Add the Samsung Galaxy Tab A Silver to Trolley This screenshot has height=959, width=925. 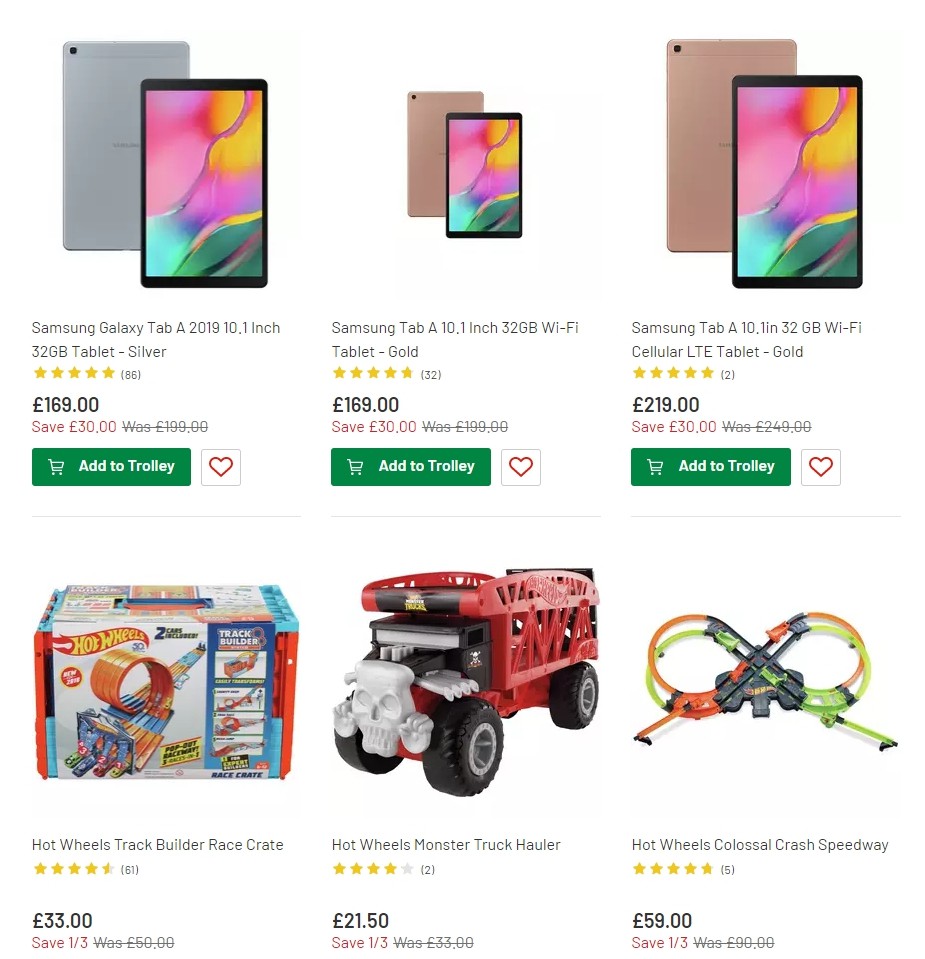coord(111,466)
